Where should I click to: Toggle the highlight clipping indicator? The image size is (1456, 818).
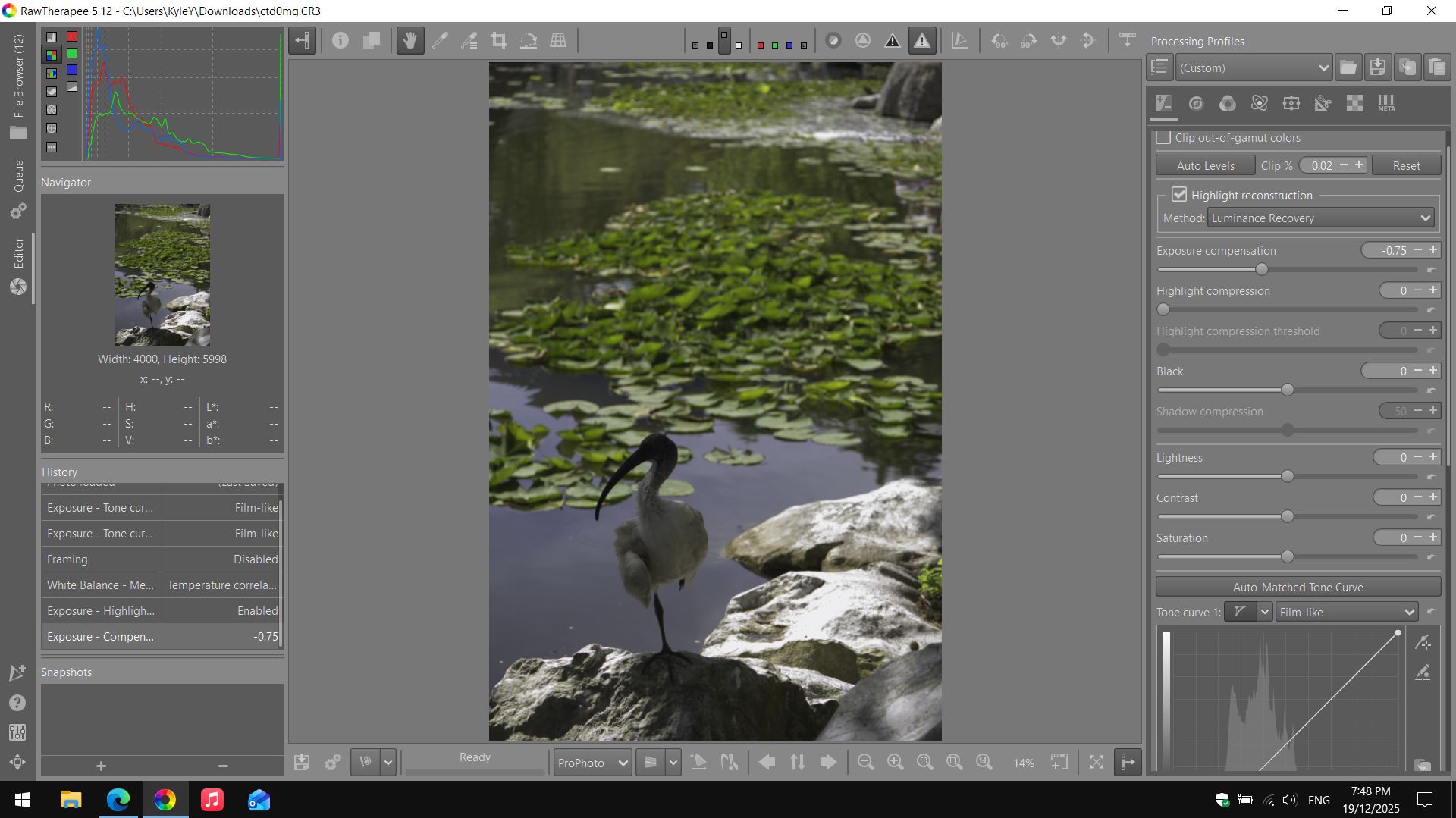click(x=922, y=41)
